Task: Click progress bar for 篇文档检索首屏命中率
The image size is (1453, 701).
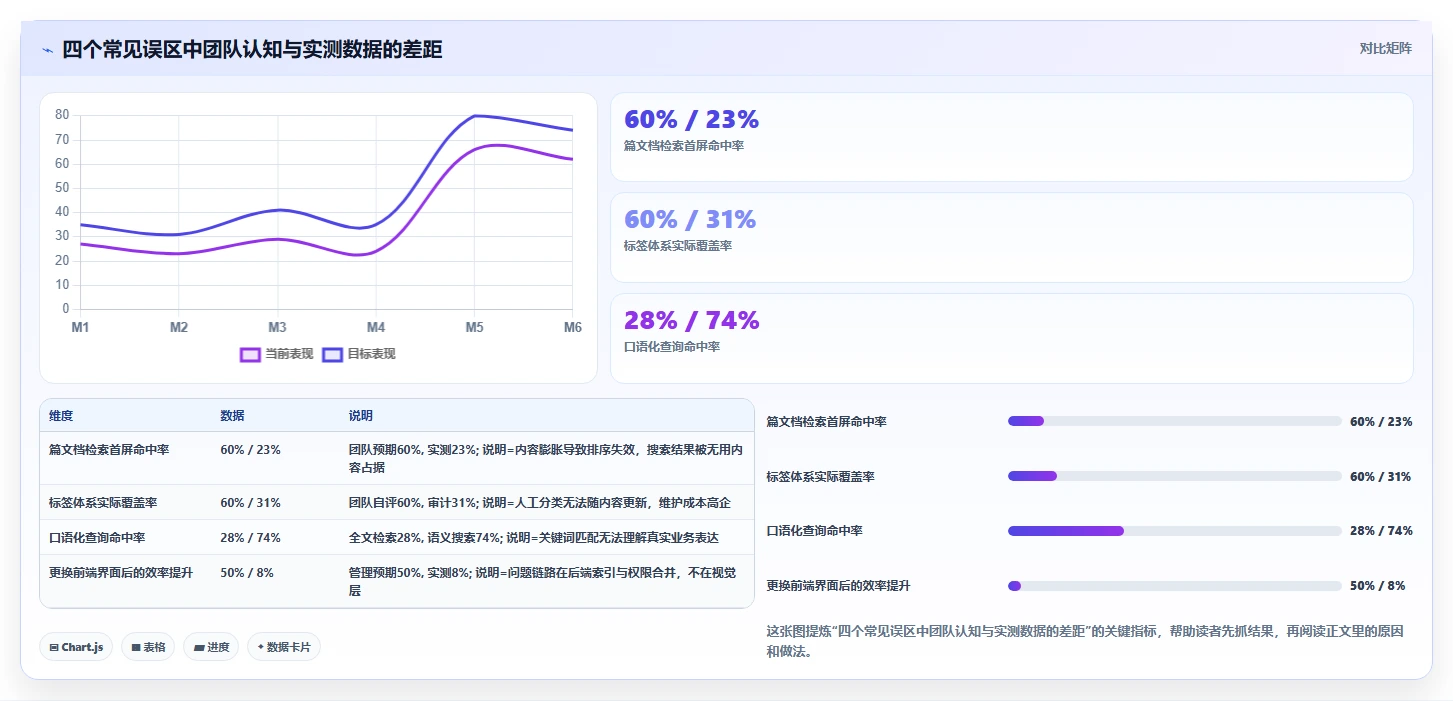Action: pyautogui.click(x=1174, y=421)
